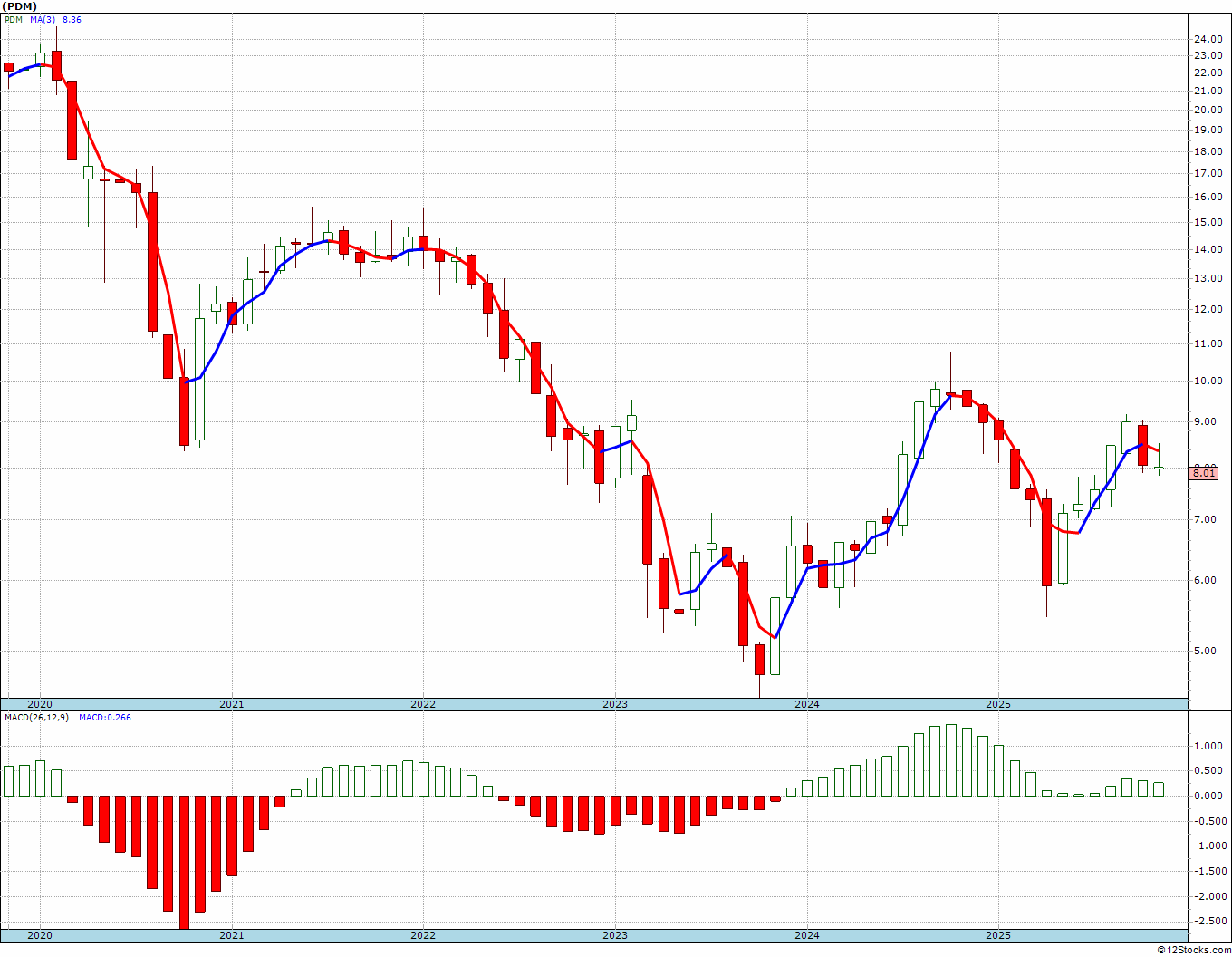Click 2022 on the MACD panel time axis
1232x957 pixels.
coord(422,935)
